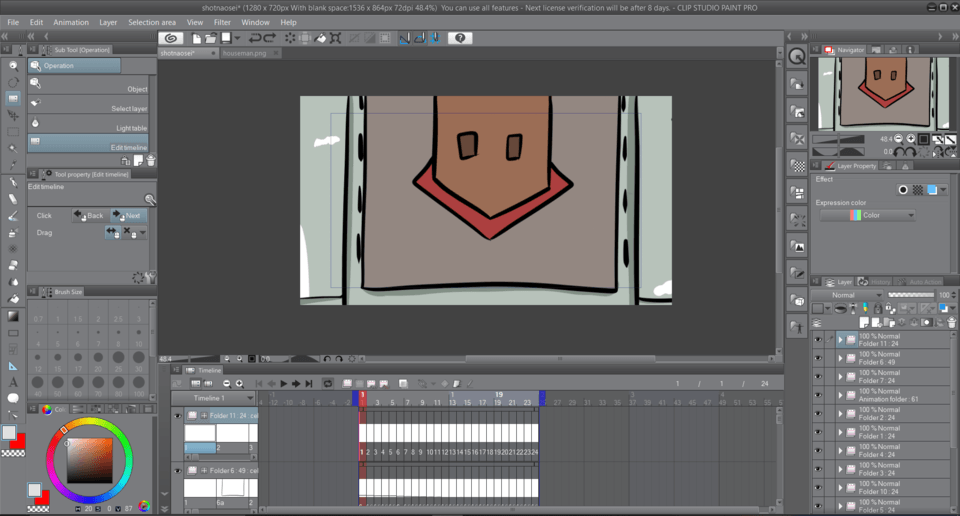Click the Navigator preview thumbnail

883,94
